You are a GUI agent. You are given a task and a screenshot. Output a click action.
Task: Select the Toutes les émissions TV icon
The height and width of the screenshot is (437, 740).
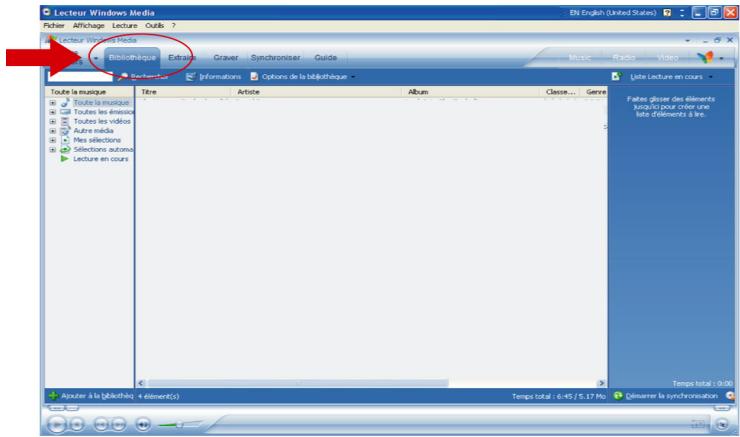coord(65,112)
